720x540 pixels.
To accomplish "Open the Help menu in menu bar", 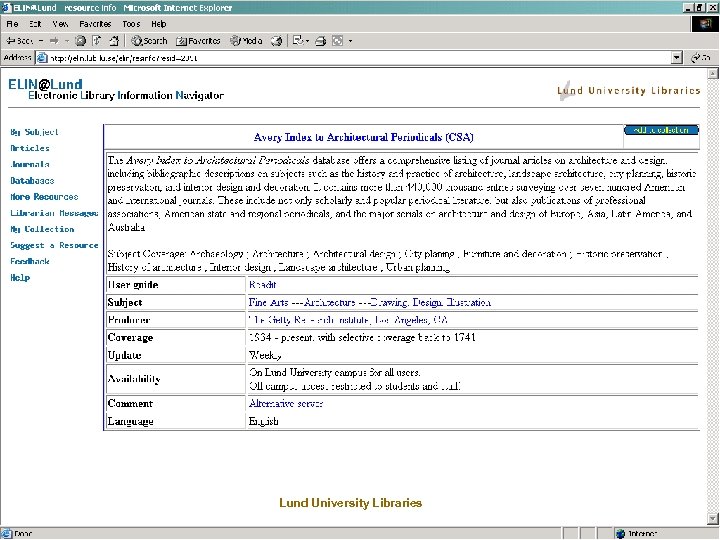I will point(158,24).
